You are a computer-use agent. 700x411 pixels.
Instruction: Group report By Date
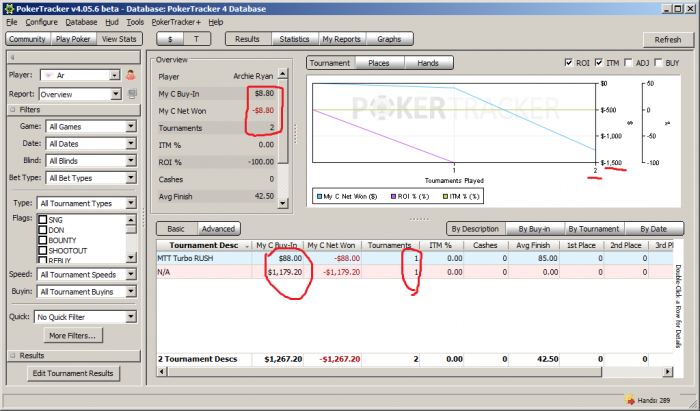[x=654, y=229]
